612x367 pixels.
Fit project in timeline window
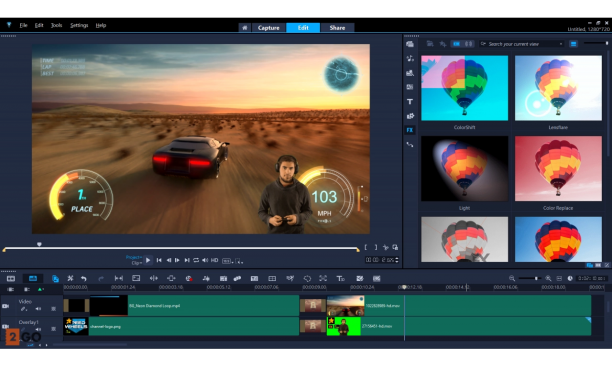pos(559,278)
